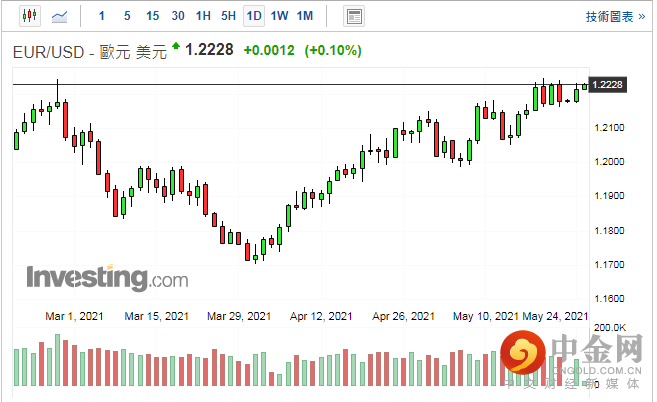
Task: Open the news panel icon in toolbar
Action: click(353, 16)
